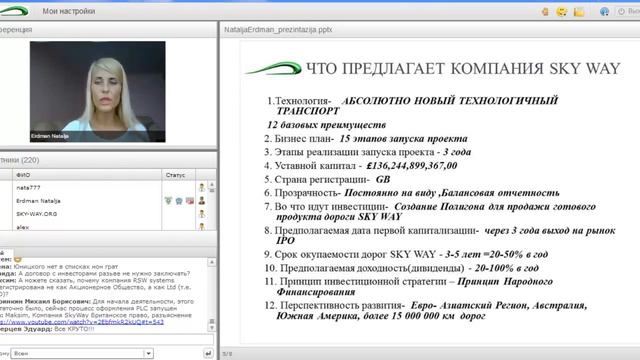640x360 pixels.
Task: Open the Мои настройки menu
Action: [69, 11]
